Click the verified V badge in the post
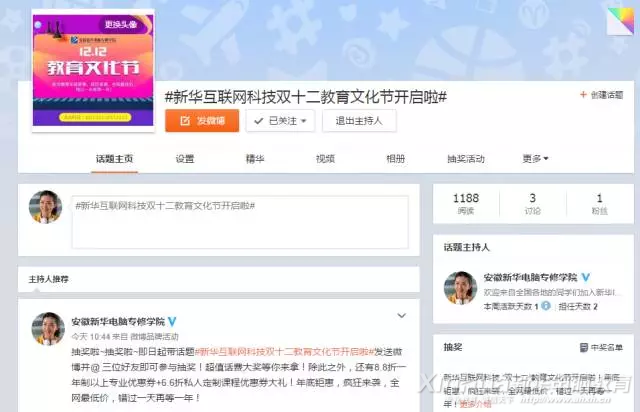This screenshot has width=640, height=412. [x=172, y=322]
